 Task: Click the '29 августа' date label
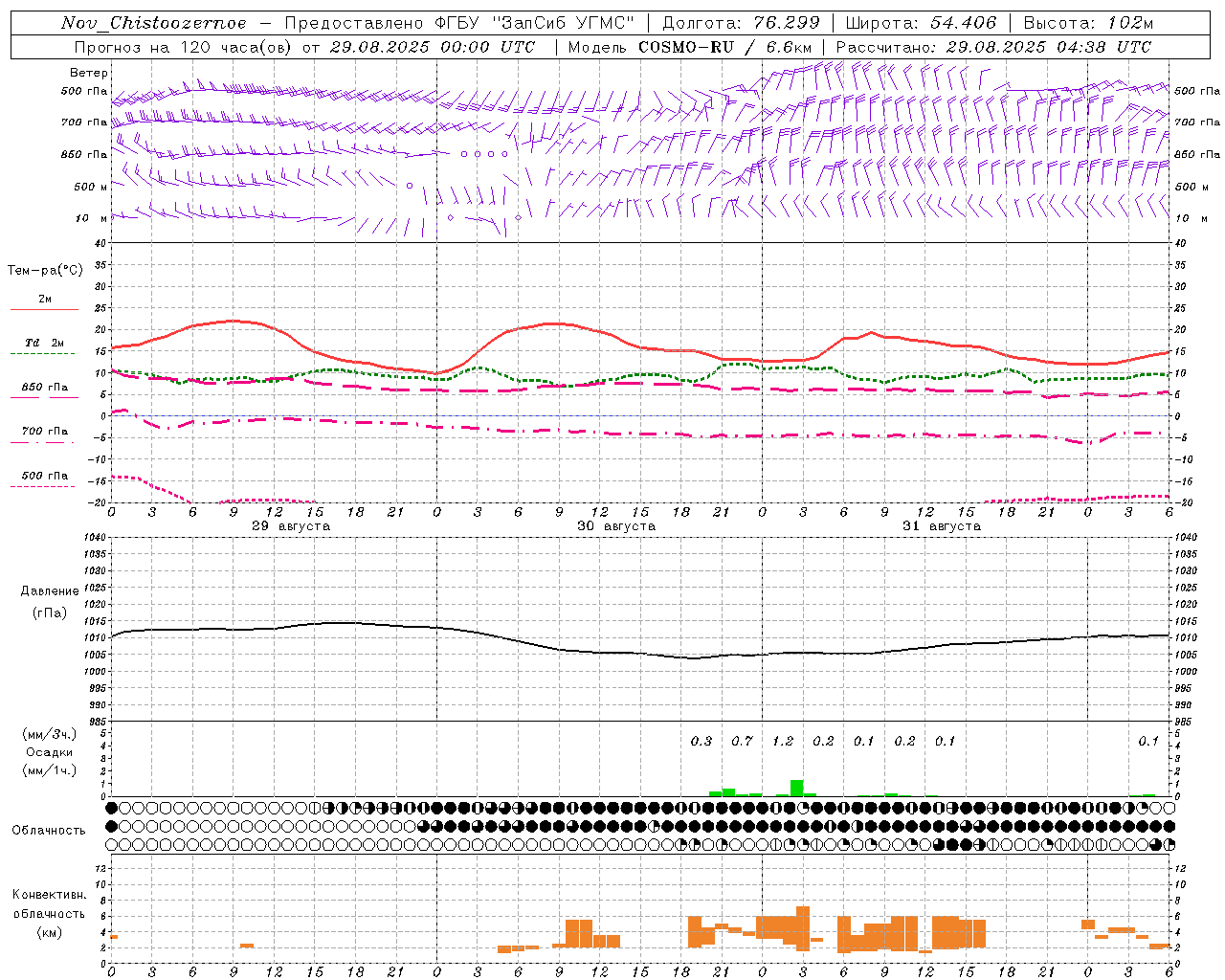click(291, 526)
